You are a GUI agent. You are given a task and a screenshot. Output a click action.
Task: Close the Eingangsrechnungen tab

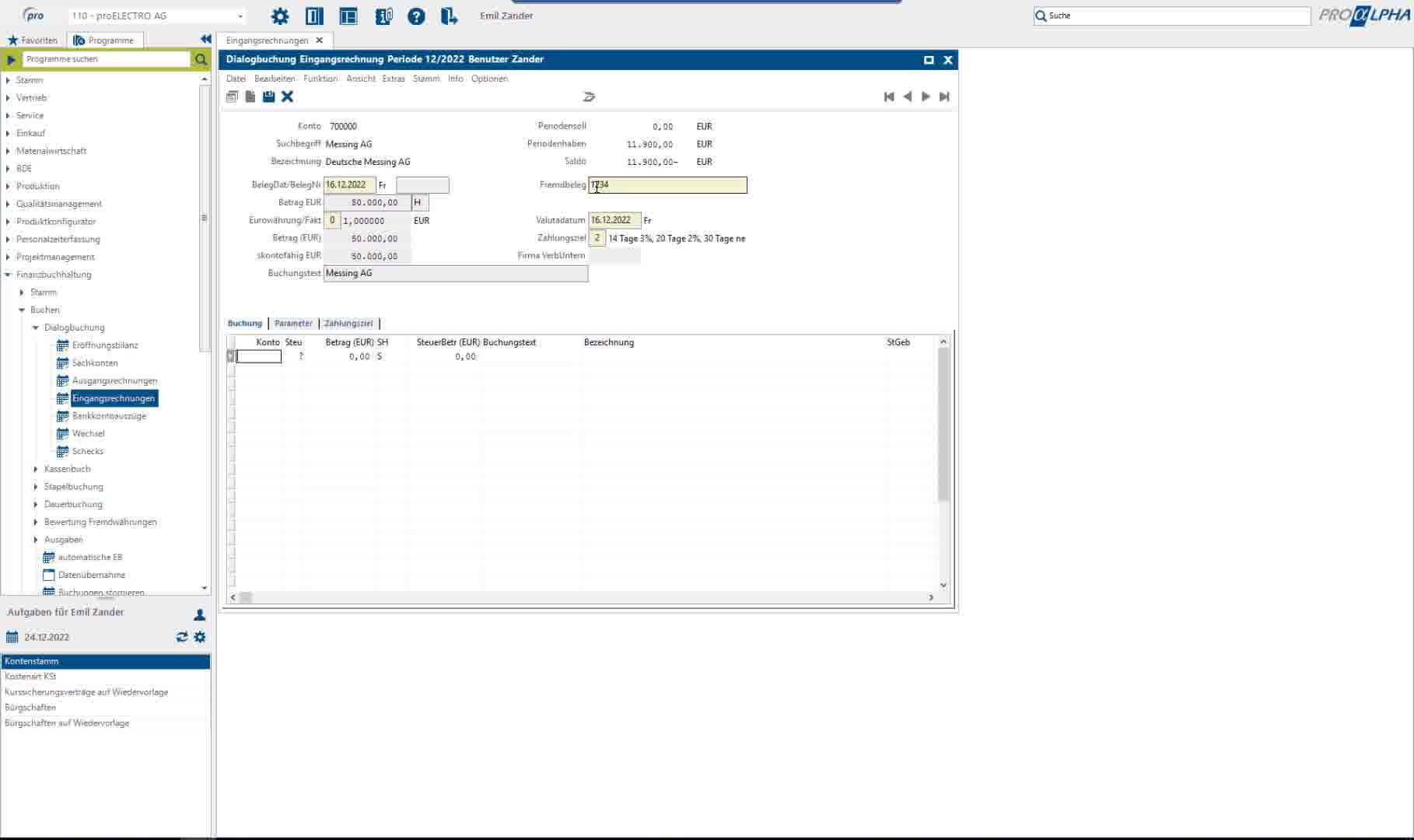coord(320,40)
